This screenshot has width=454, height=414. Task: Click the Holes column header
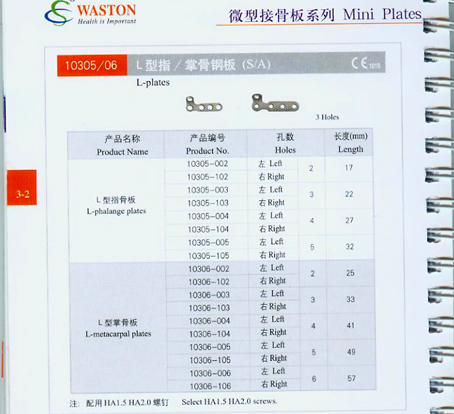point(285,143)
